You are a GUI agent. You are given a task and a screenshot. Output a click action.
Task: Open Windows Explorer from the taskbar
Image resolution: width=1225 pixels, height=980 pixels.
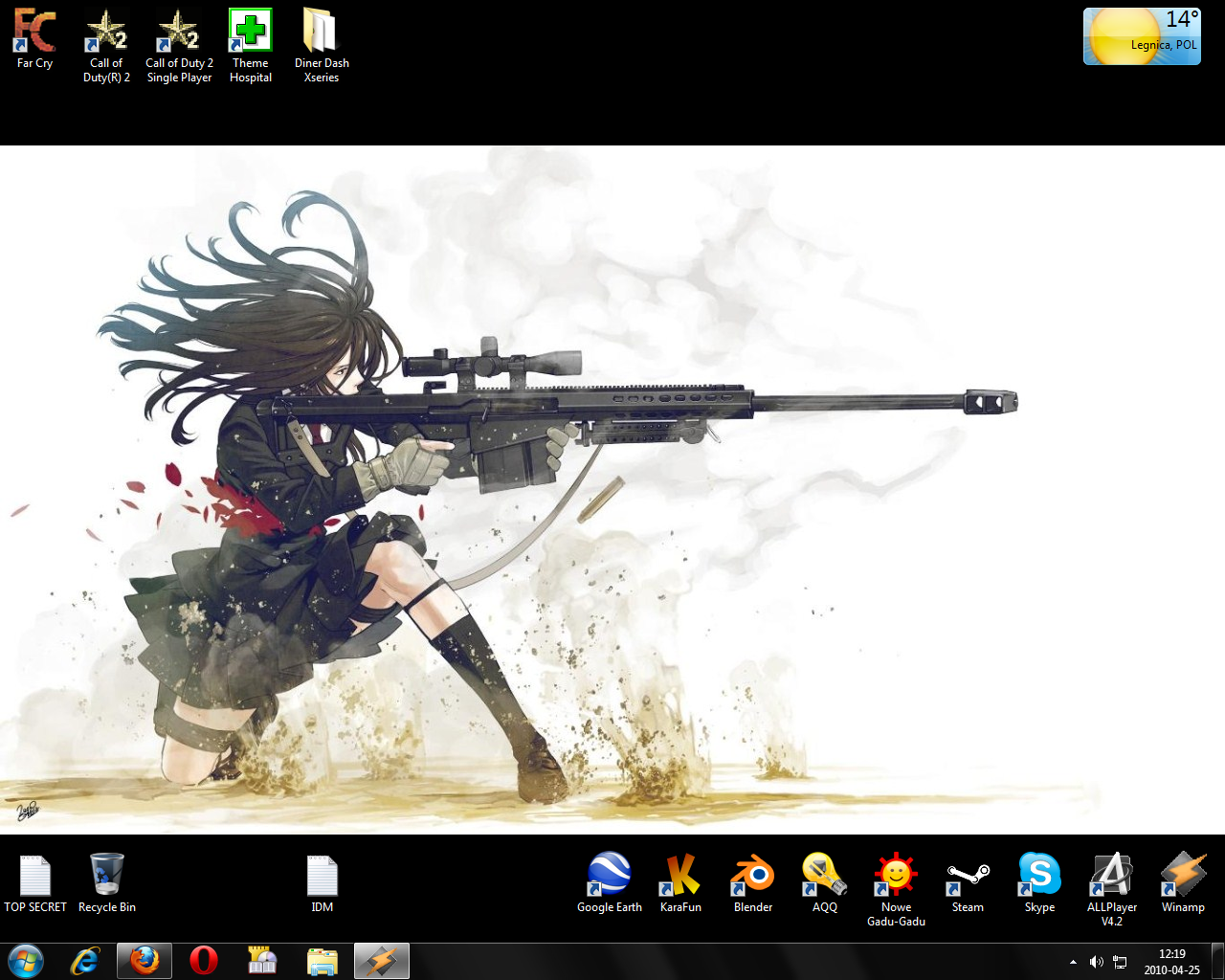point(323,961)
